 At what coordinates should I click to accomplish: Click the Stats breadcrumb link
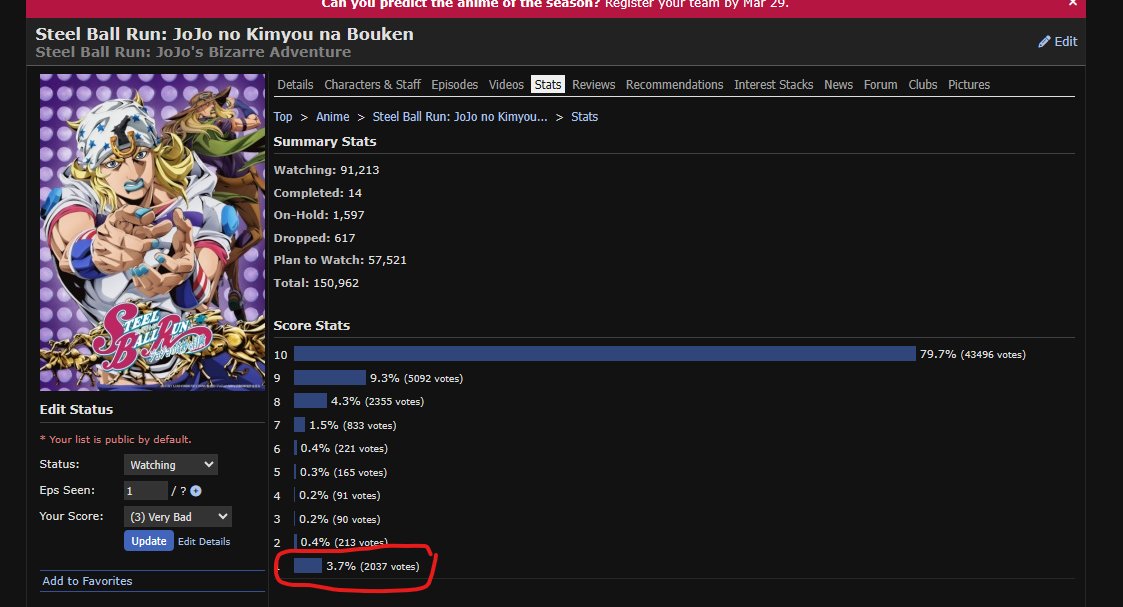pyautogui.click(x=584, y=117)
